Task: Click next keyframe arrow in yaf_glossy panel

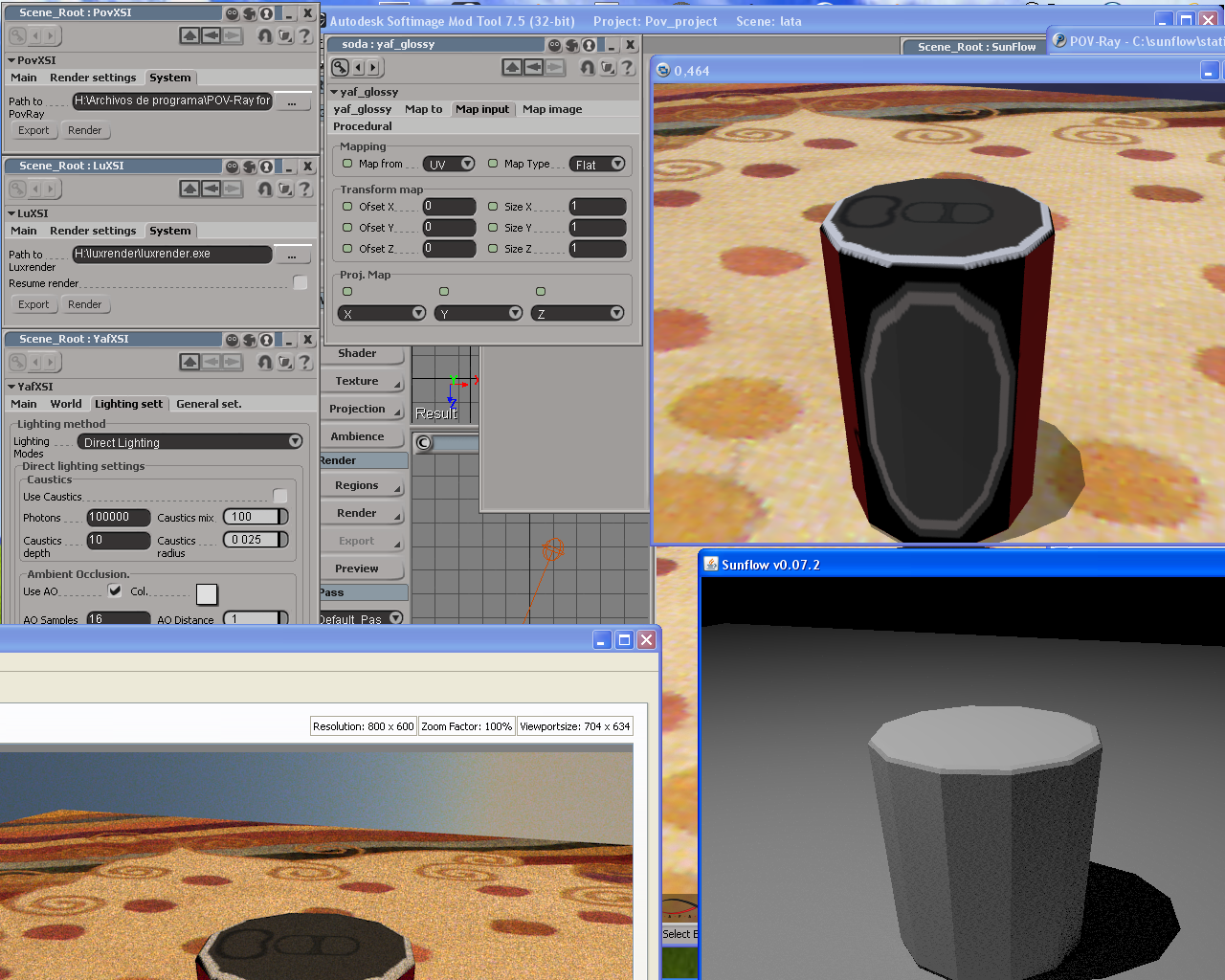Action: coord(374,67)
